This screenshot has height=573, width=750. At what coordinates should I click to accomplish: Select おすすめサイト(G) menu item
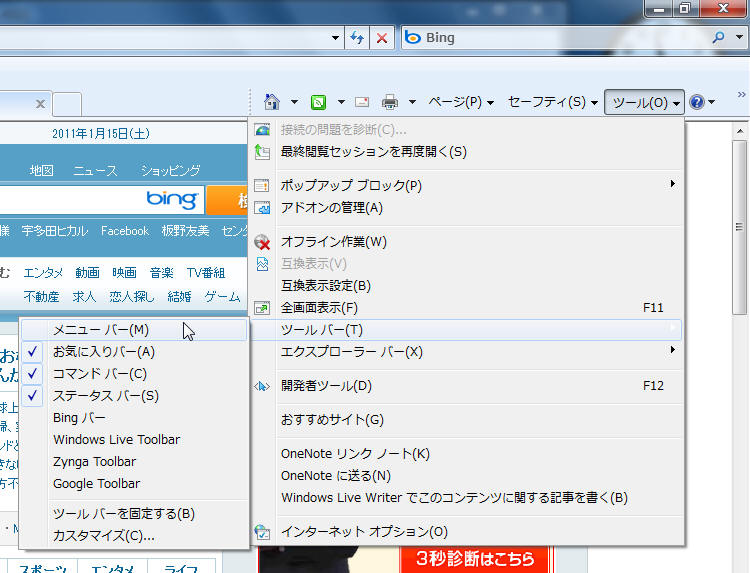(x=467, y=420)
